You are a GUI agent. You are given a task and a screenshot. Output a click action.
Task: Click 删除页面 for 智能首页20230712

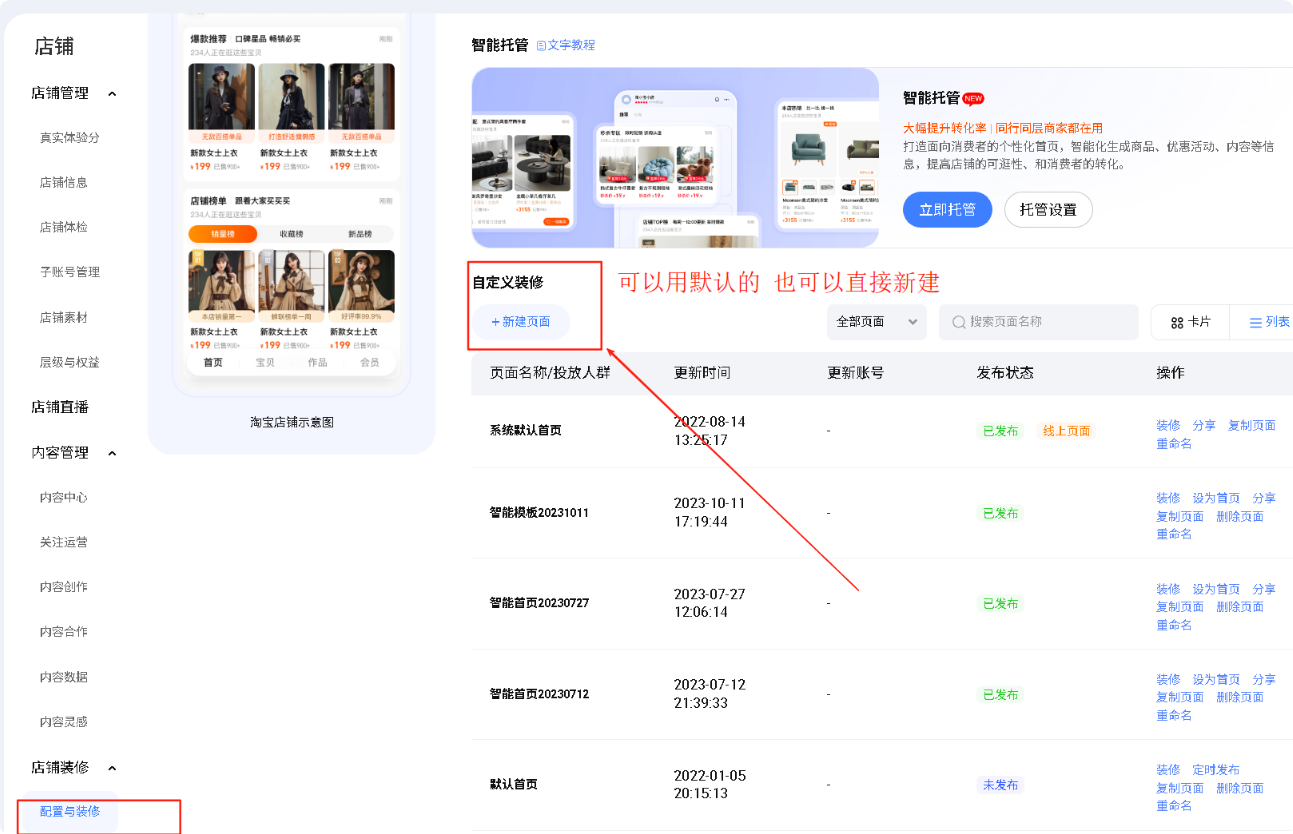1240,697
